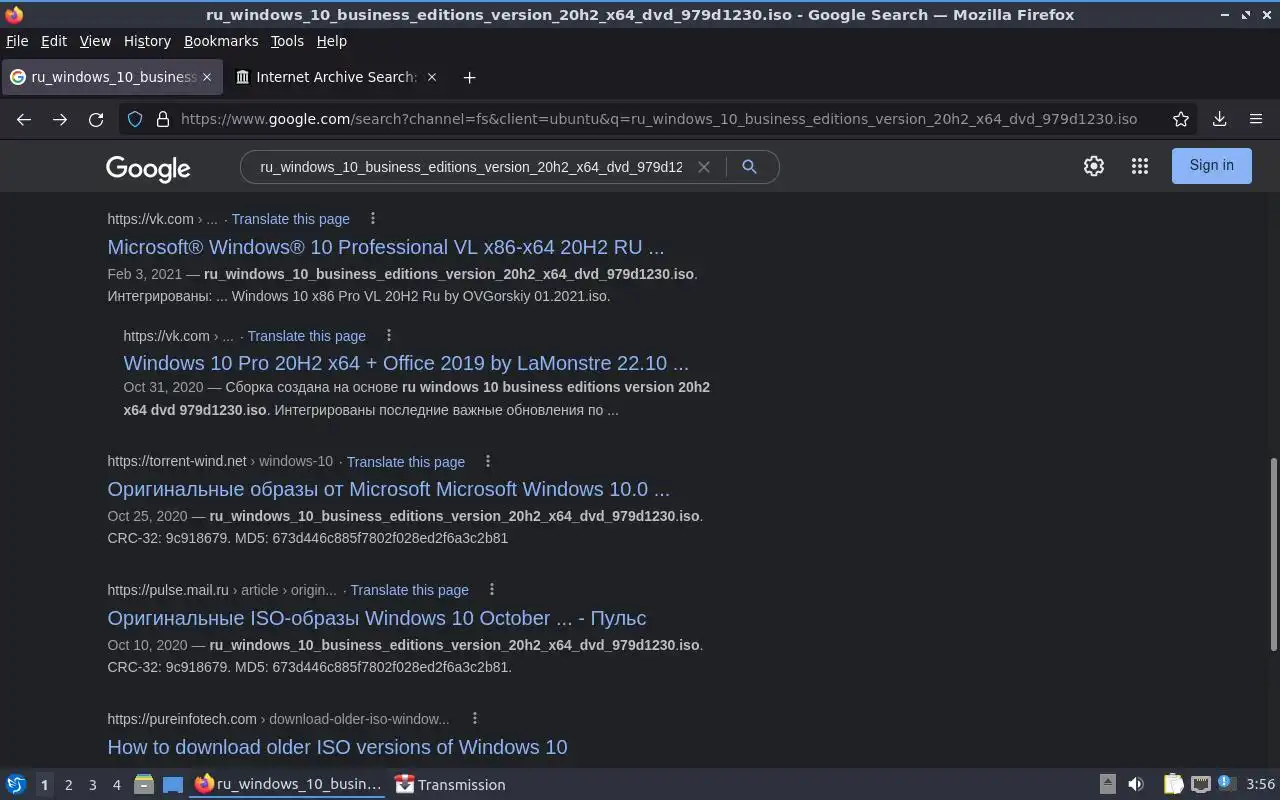Screen dimensions: 1280x800
Task: Open the file manager from taskbar
Action: click(x=143, y=784)
